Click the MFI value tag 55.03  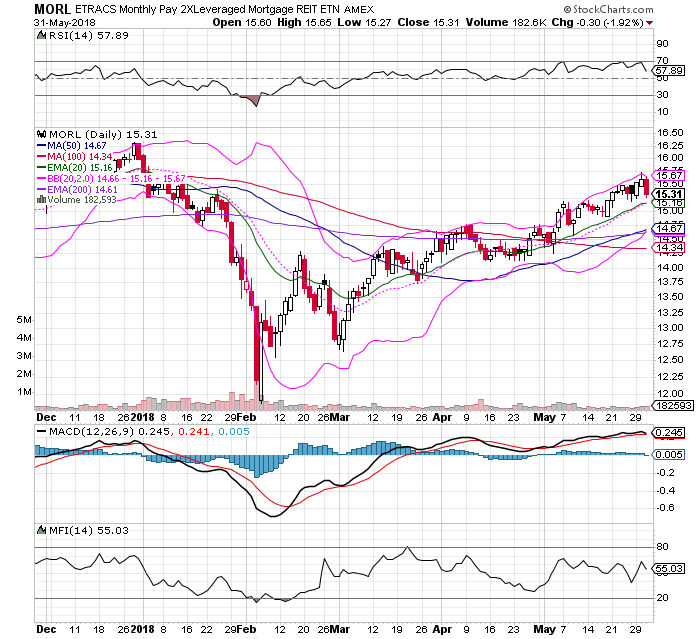[x=669, y=568]
